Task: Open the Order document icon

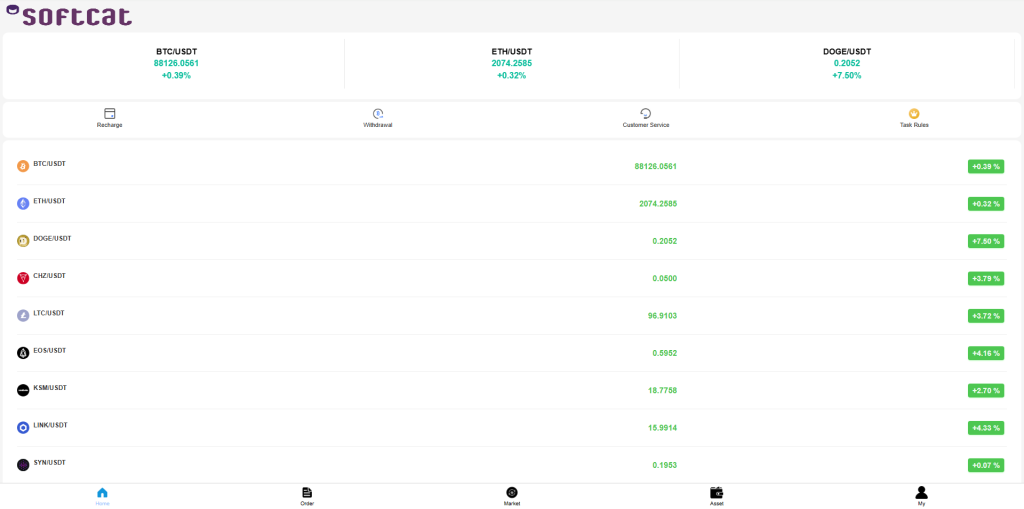Action: click(x=307, y=493)
